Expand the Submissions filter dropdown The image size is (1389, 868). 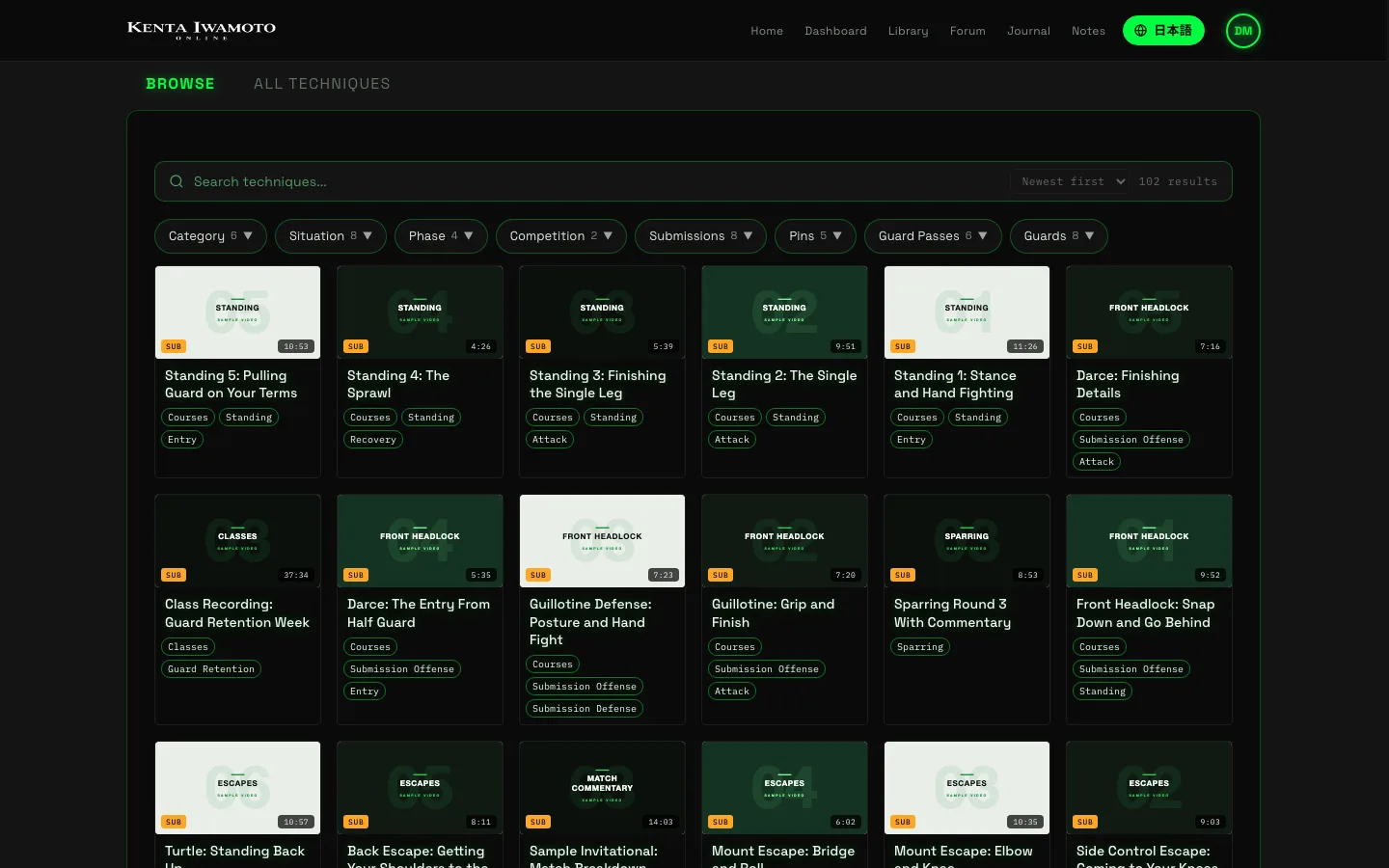click(700, 236)
